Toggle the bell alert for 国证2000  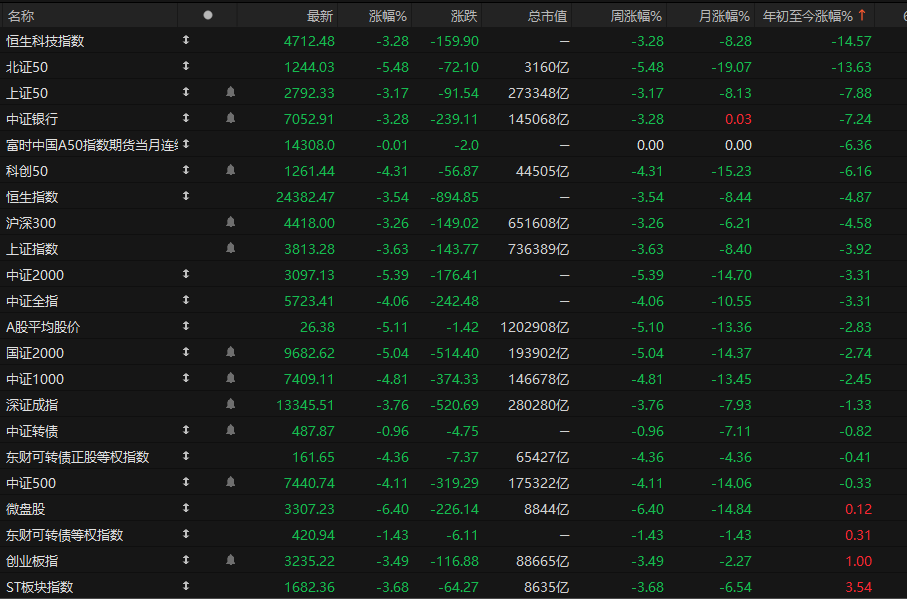230,352
